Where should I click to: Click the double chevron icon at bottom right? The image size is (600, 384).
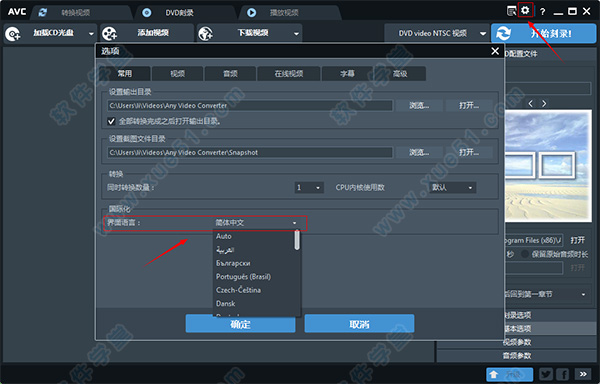(583, 374)
